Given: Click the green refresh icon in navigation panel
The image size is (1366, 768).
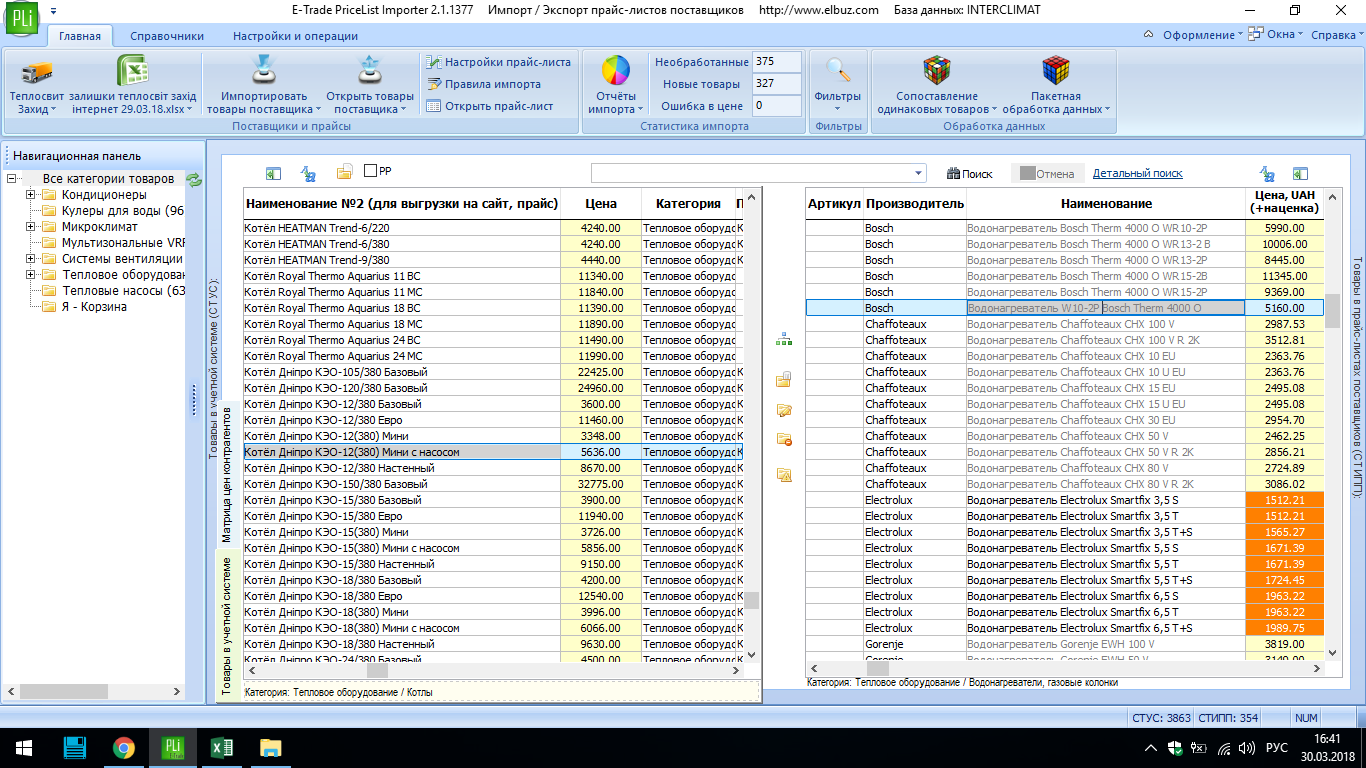Looking at the screenshot, I should click(x=194, y=180).
